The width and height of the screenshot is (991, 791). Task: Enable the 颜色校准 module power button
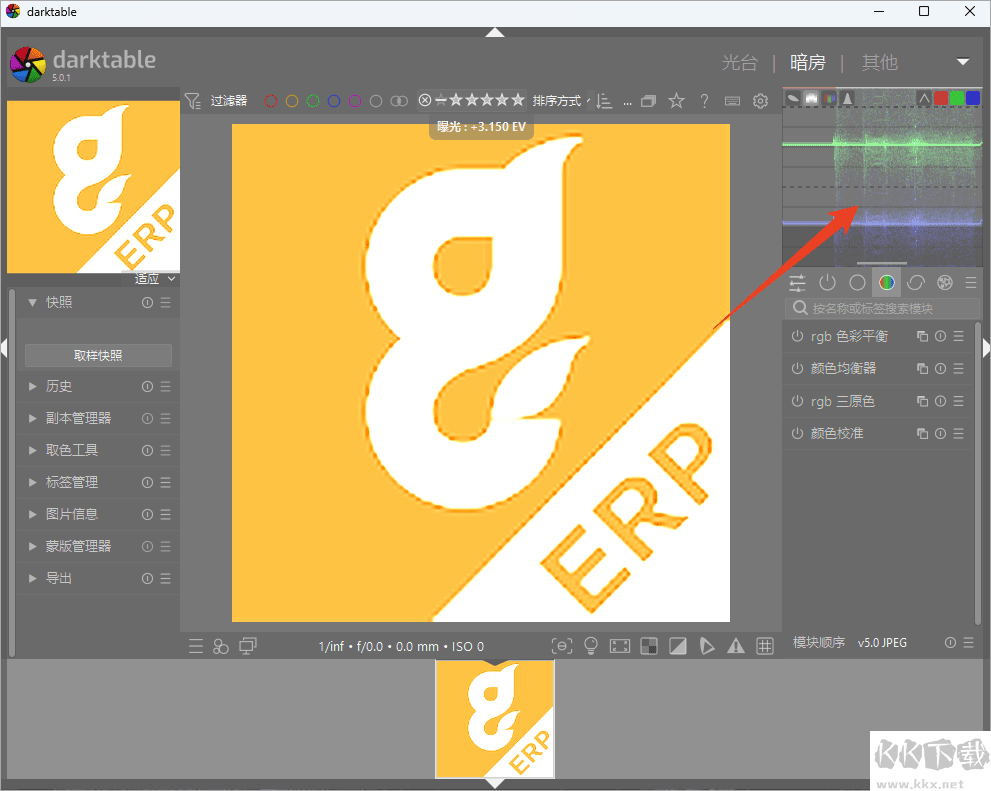(x=797, y=433)
